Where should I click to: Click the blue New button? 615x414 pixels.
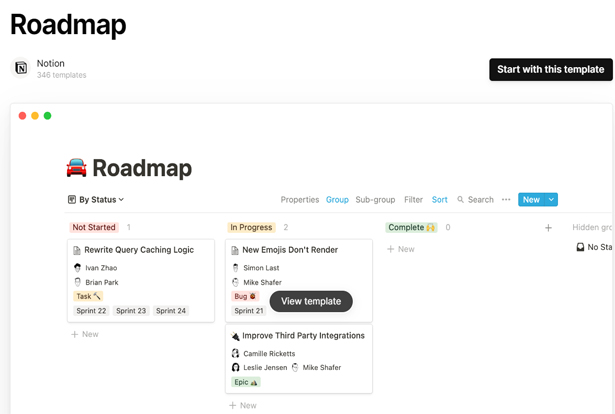531,200
